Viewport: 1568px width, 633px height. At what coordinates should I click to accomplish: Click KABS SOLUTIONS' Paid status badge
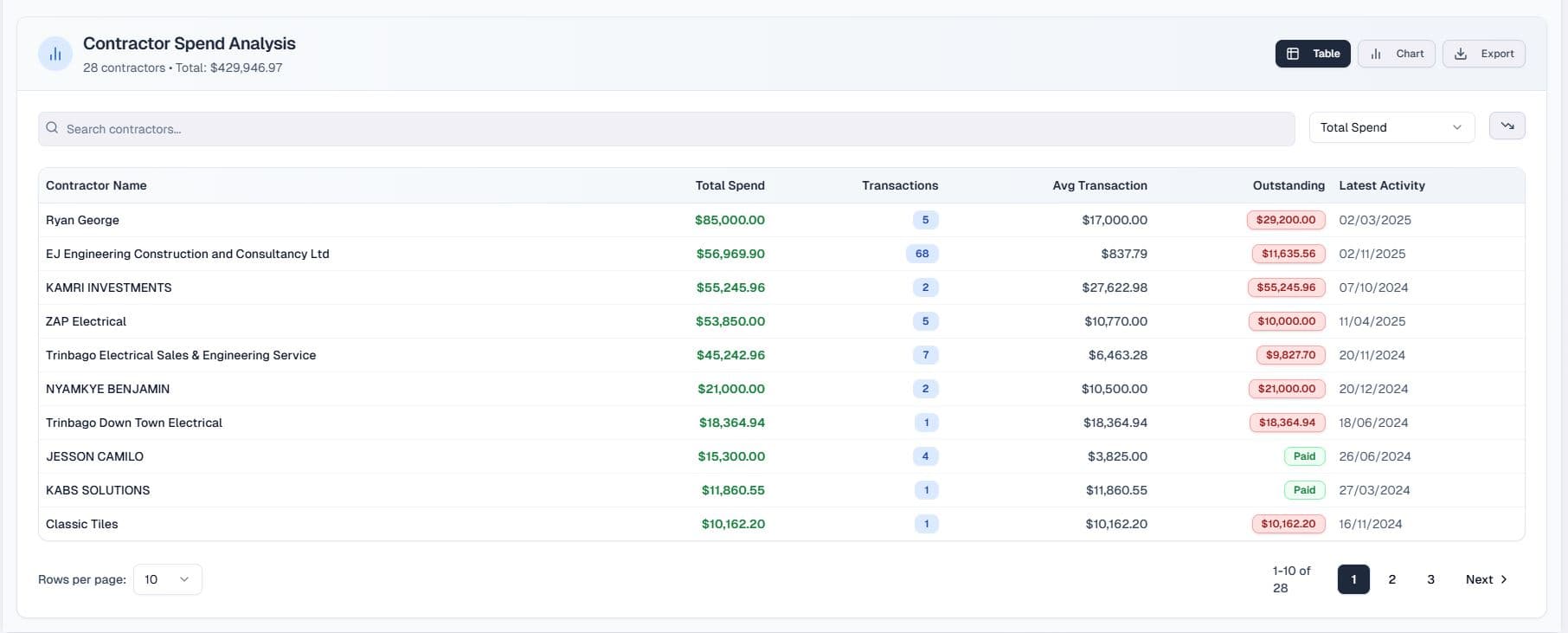click(1304, 490)
